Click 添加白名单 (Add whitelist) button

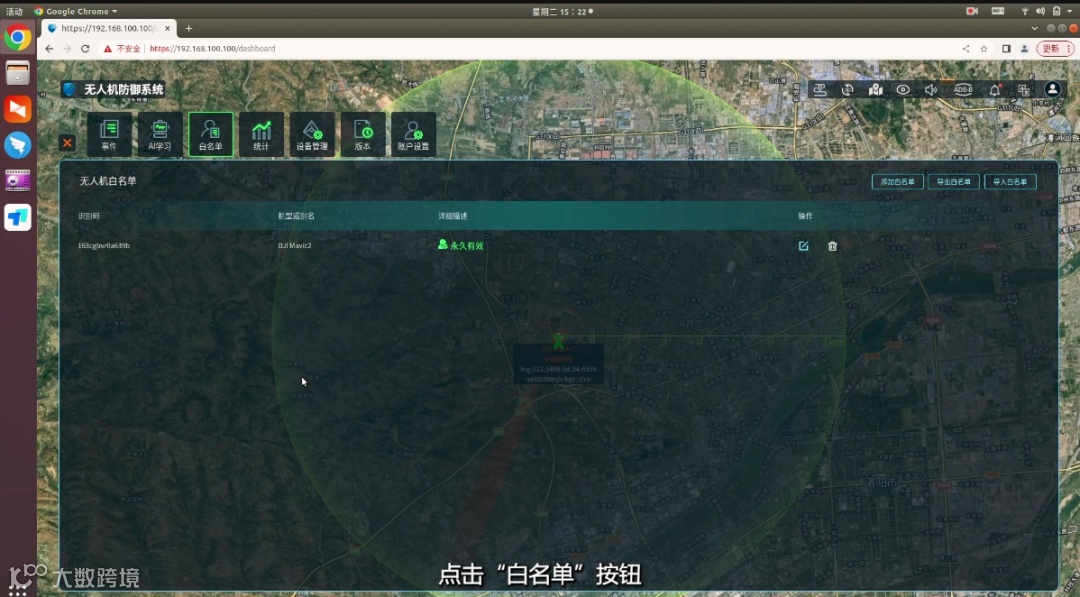click(x=897, y=182)
